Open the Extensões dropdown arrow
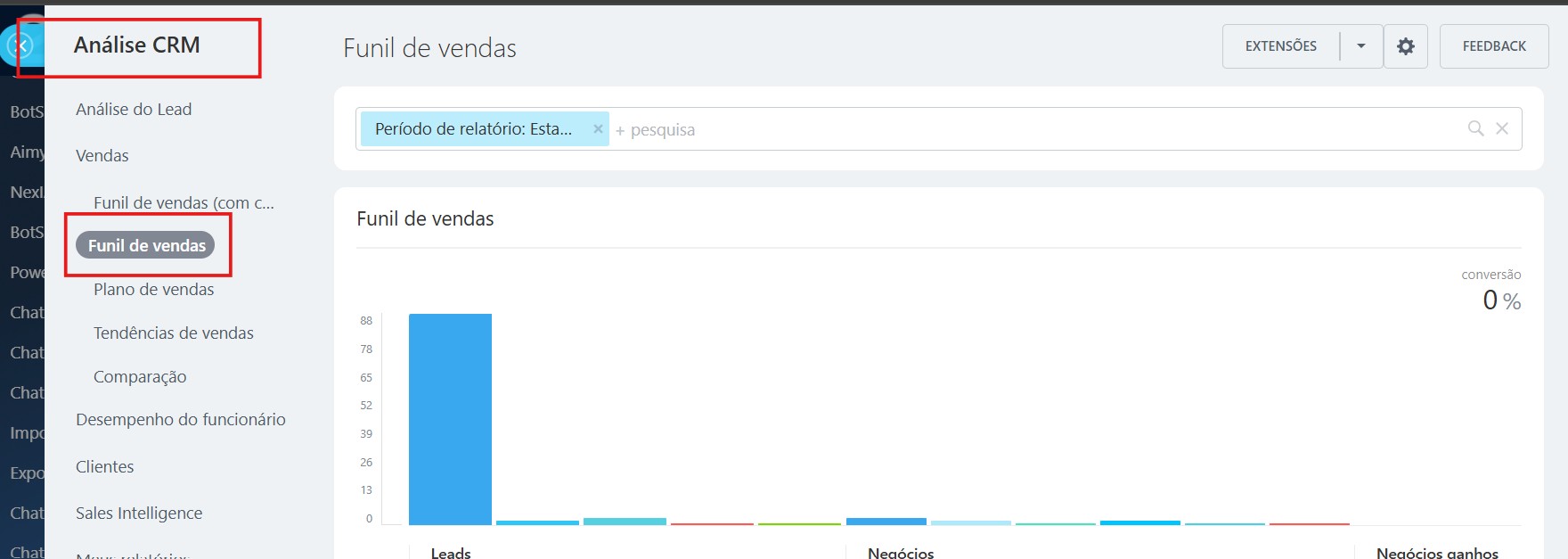This screenshot has height=559, width=1568. 1360,46
